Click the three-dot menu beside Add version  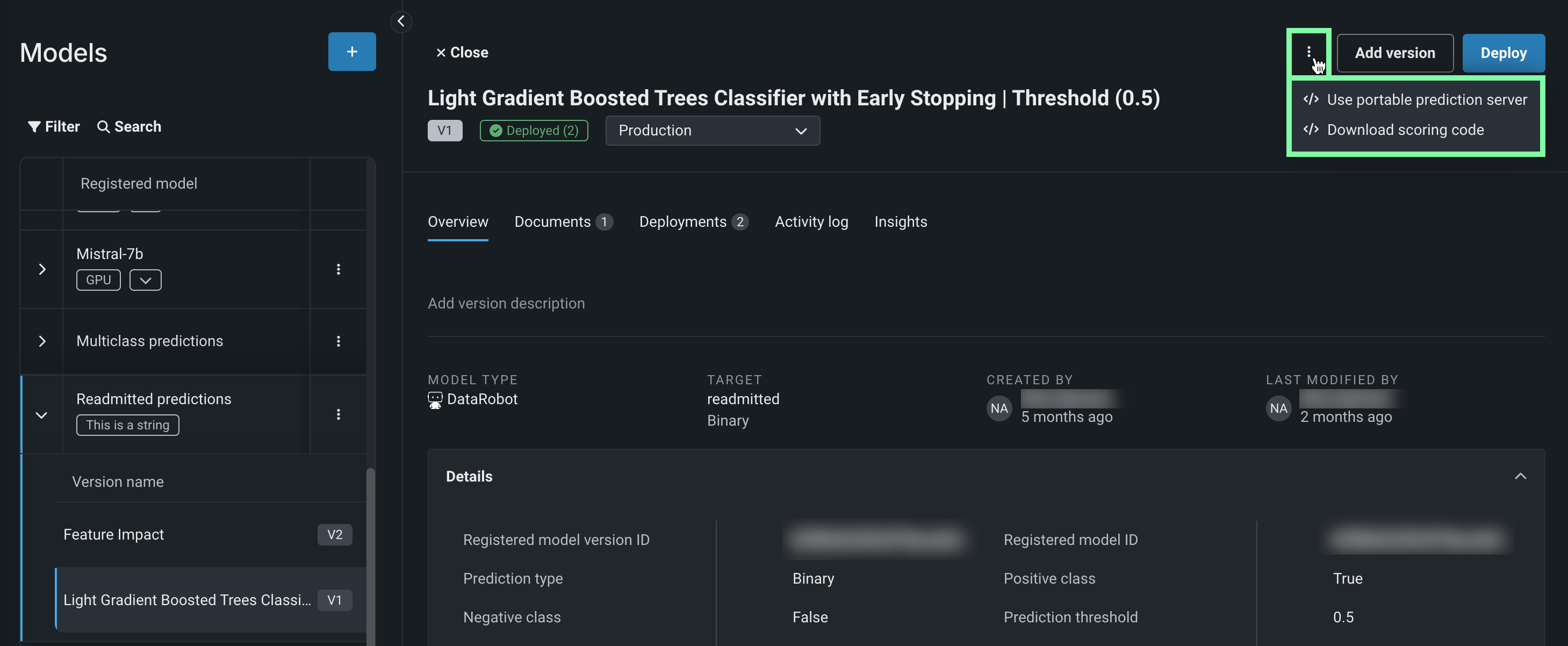(1308, 52)
